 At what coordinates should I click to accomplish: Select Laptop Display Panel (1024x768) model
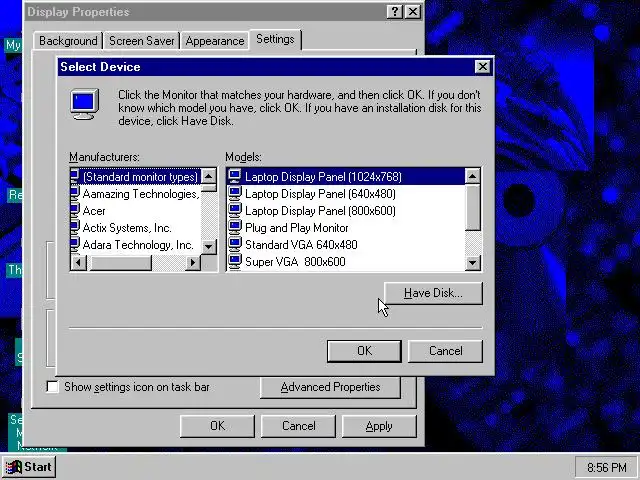[x=346, y=176]
